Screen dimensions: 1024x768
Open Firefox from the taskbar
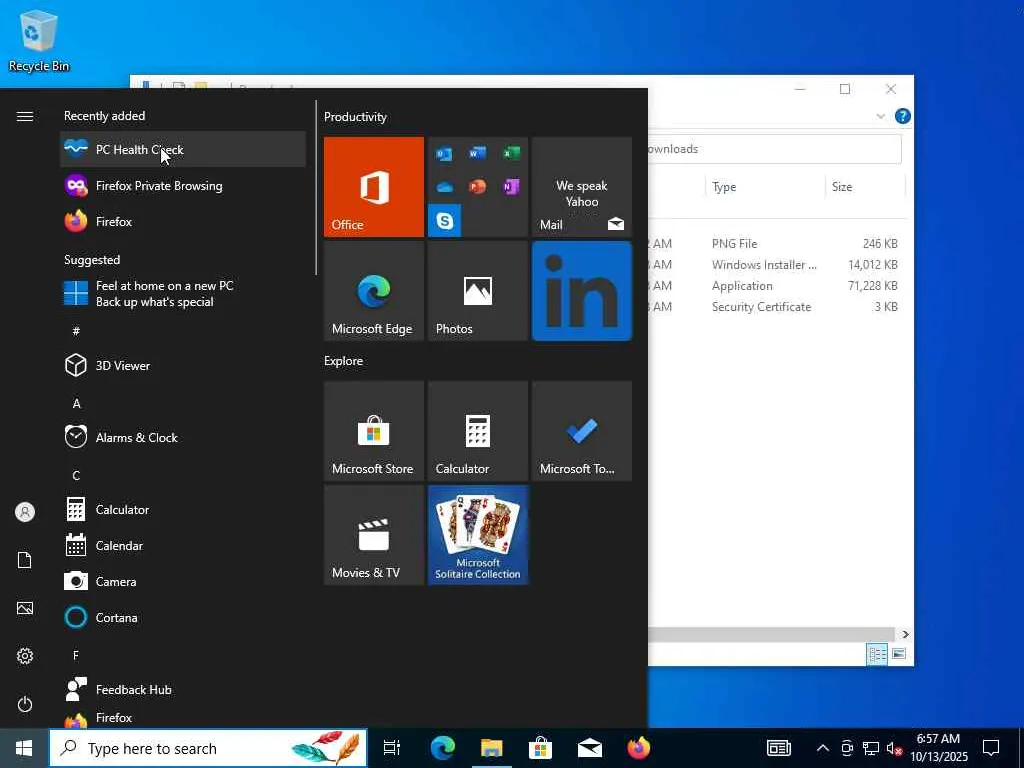click(x=639, y=748)
